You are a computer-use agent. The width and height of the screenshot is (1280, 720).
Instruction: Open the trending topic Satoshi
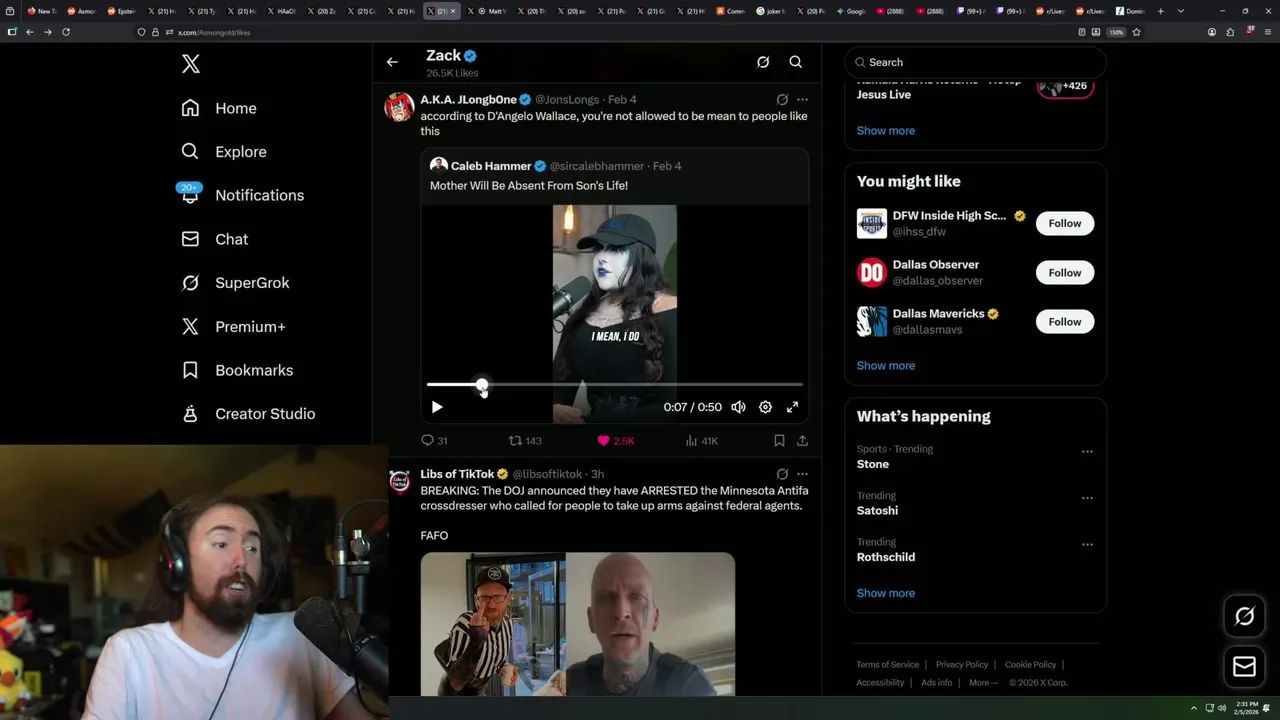(x=877, y=511)
